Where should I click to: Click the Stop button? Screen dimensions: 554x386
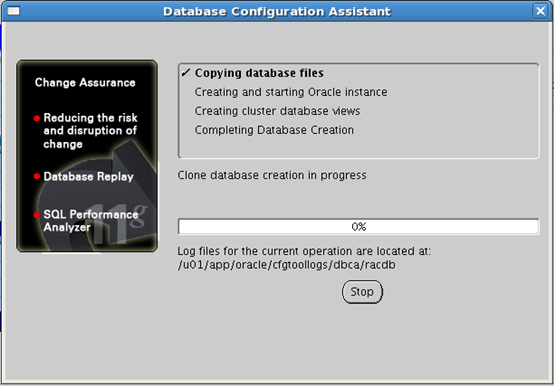362,292
